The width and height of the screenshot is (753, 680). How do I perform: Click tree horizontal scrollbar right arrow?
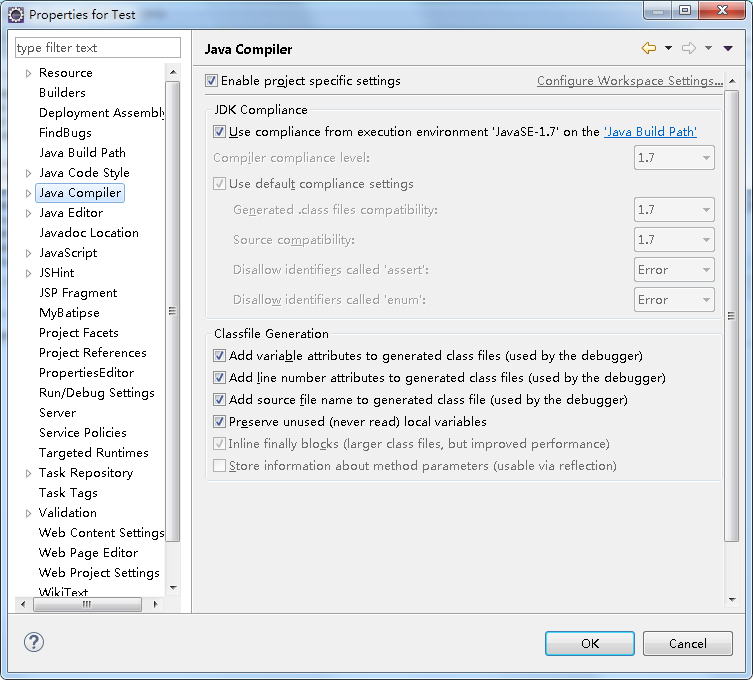(155, 605)
